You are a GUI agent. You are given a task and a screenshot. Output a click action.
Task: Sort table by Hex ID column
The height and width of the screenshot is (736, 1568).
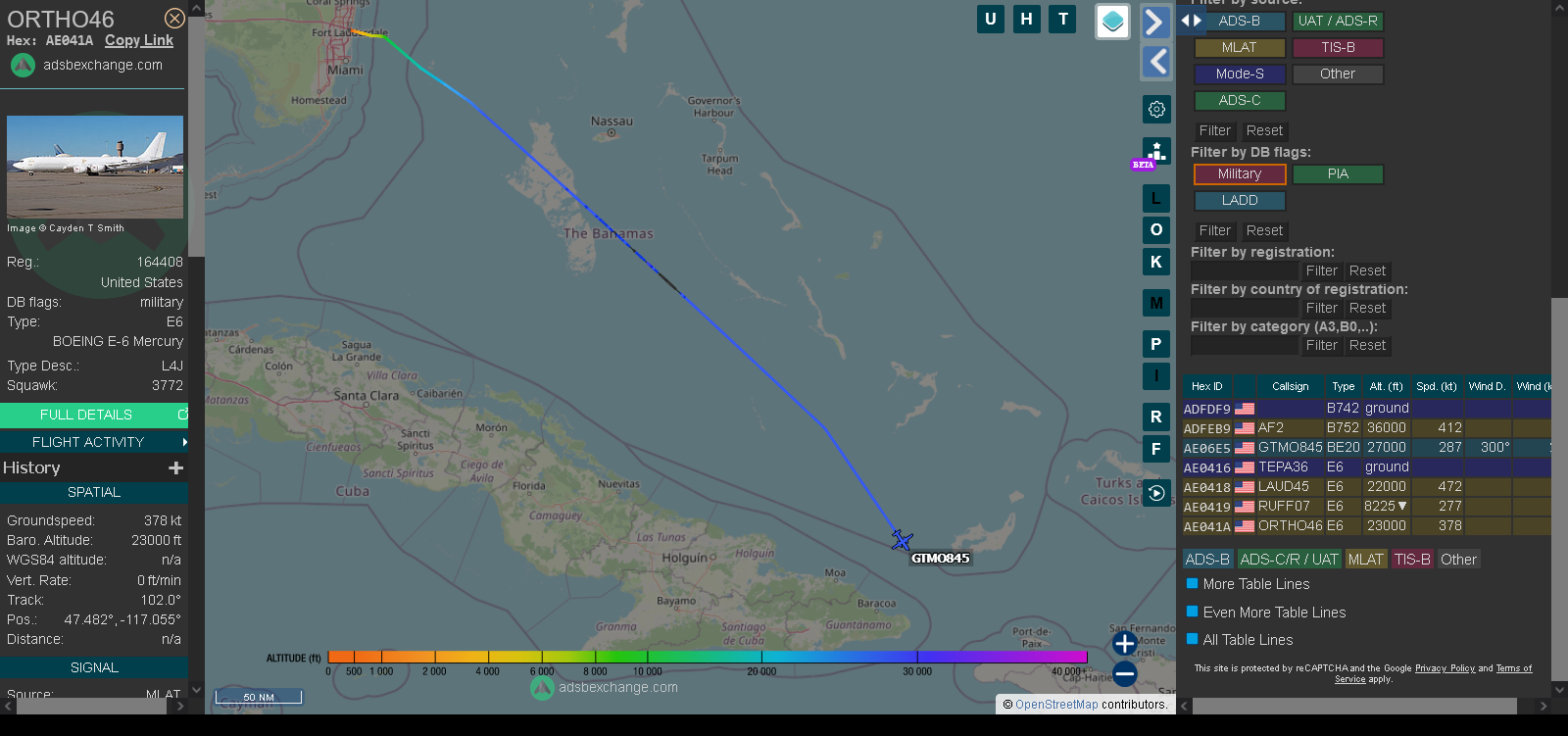(x=1207, y=386)
